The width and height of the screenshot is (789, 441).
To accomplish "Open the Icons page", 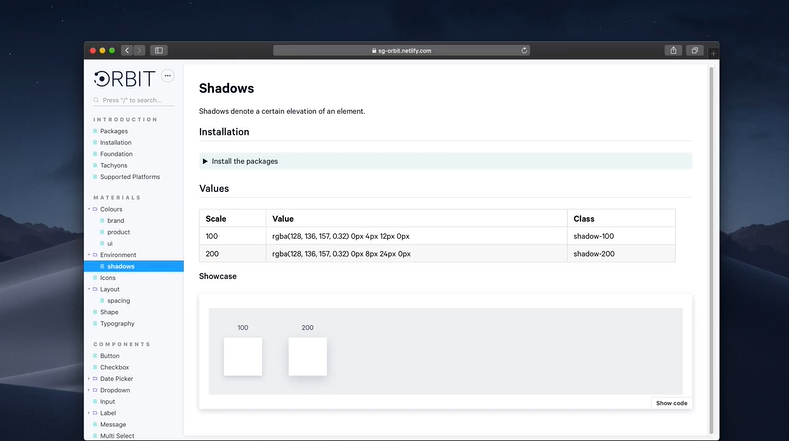I will (x=108, y=278).
